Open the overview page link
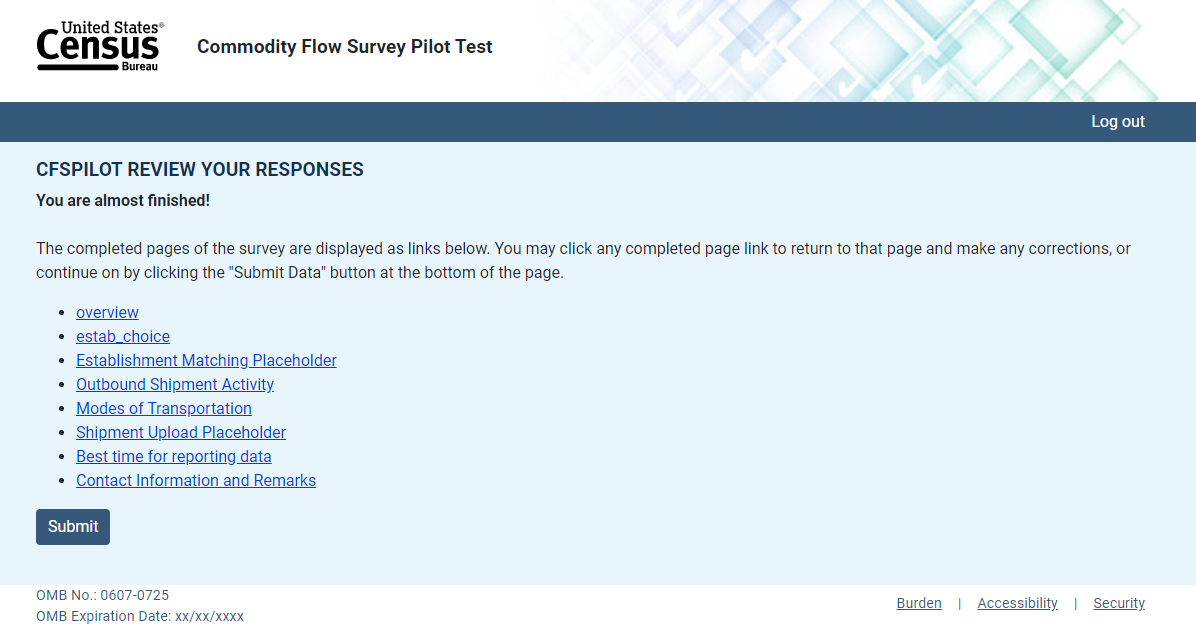This screenshot has width=1196, height=632. click(x=107, y=313)
